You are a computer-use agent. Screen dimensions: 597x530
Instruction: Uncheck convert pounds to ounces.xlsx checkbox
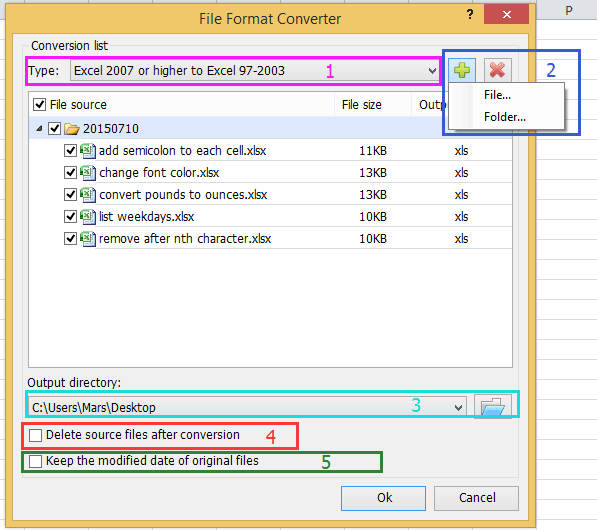tap(70, 195)
